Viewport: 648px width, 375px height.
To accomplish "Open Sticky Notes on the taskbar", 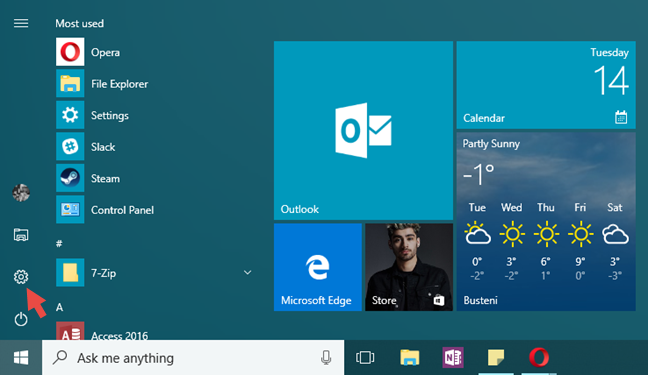I will point(496,358).
